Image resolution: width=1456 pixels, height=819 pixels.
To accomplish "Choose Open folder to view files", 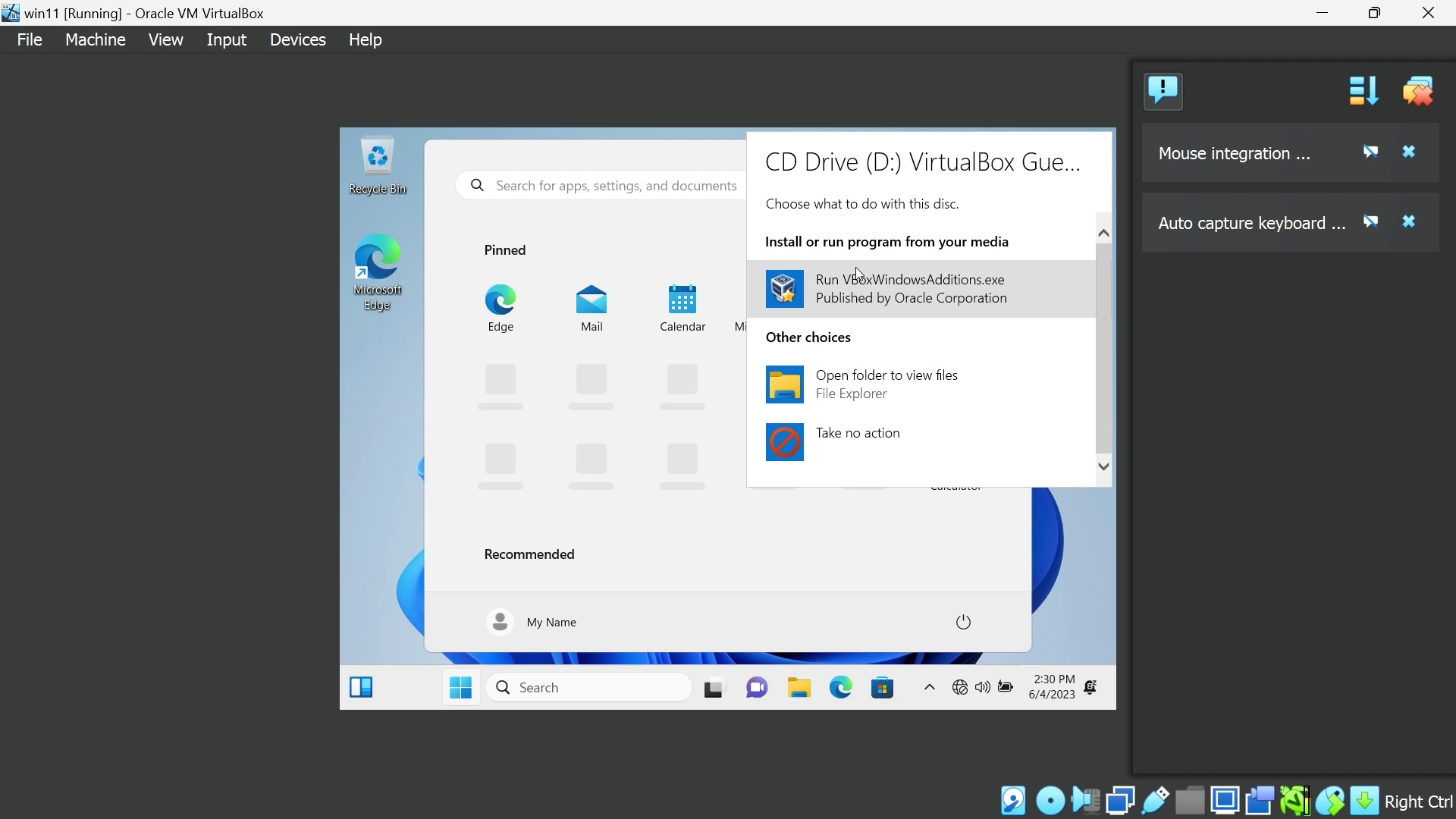I will (886, 384).
